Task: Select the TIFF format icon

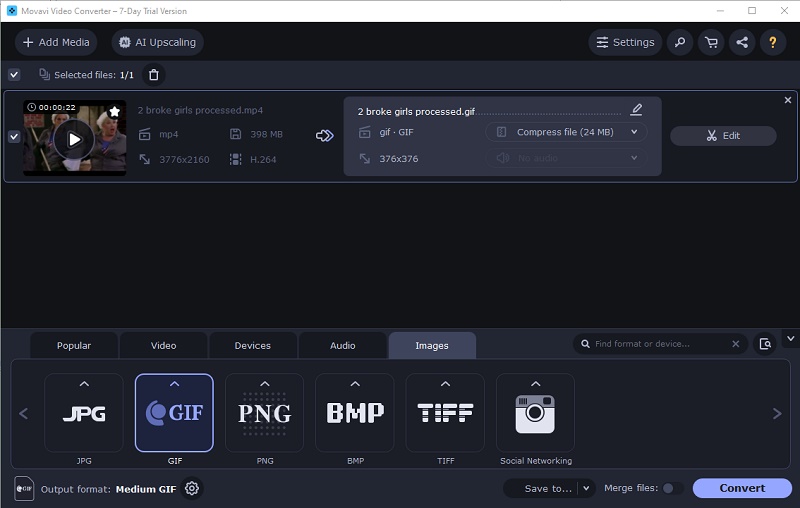Action: [x=445, y=413]
